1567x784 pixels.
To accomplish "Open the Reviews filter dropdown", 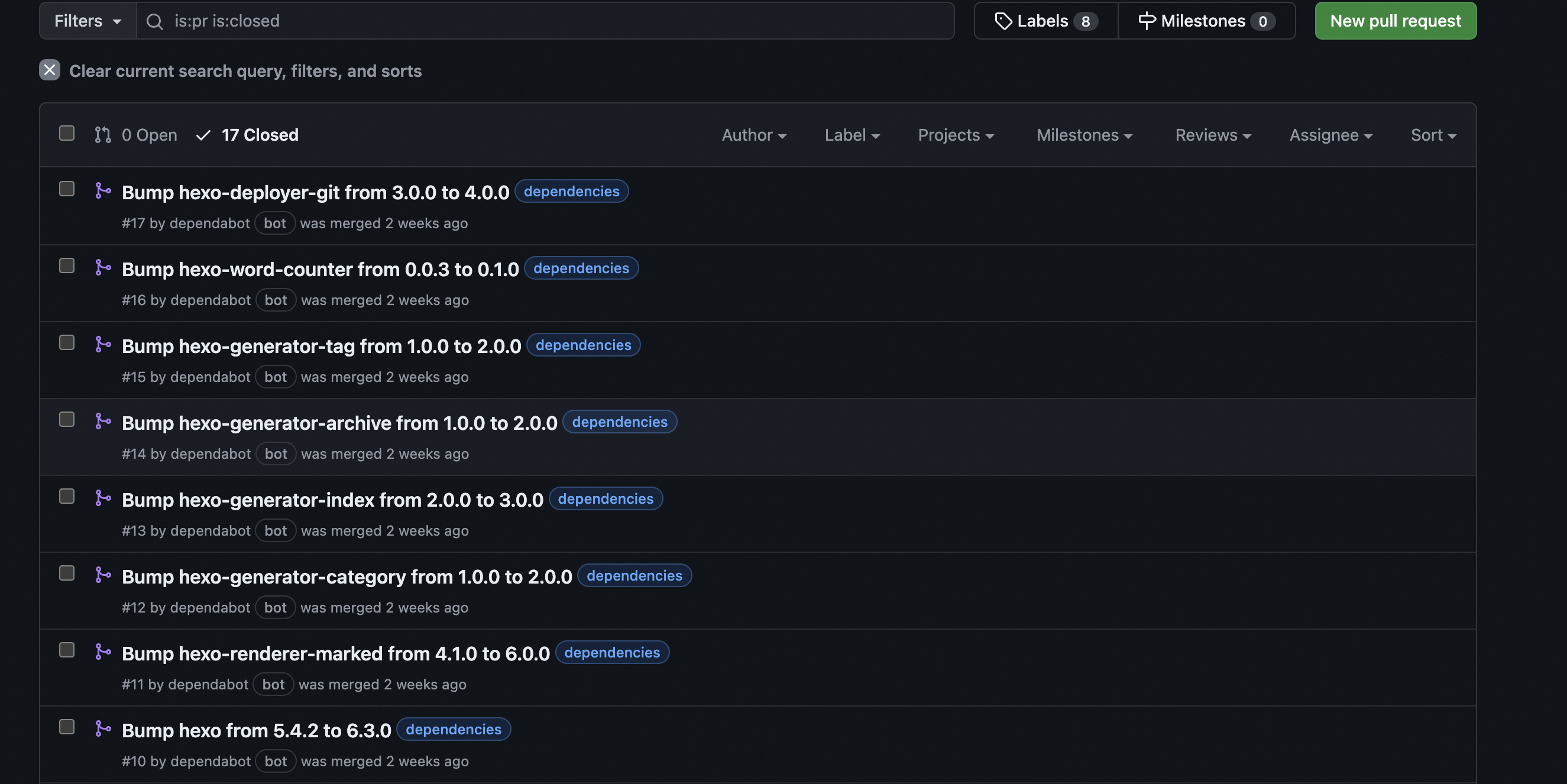I will 1213,135.
